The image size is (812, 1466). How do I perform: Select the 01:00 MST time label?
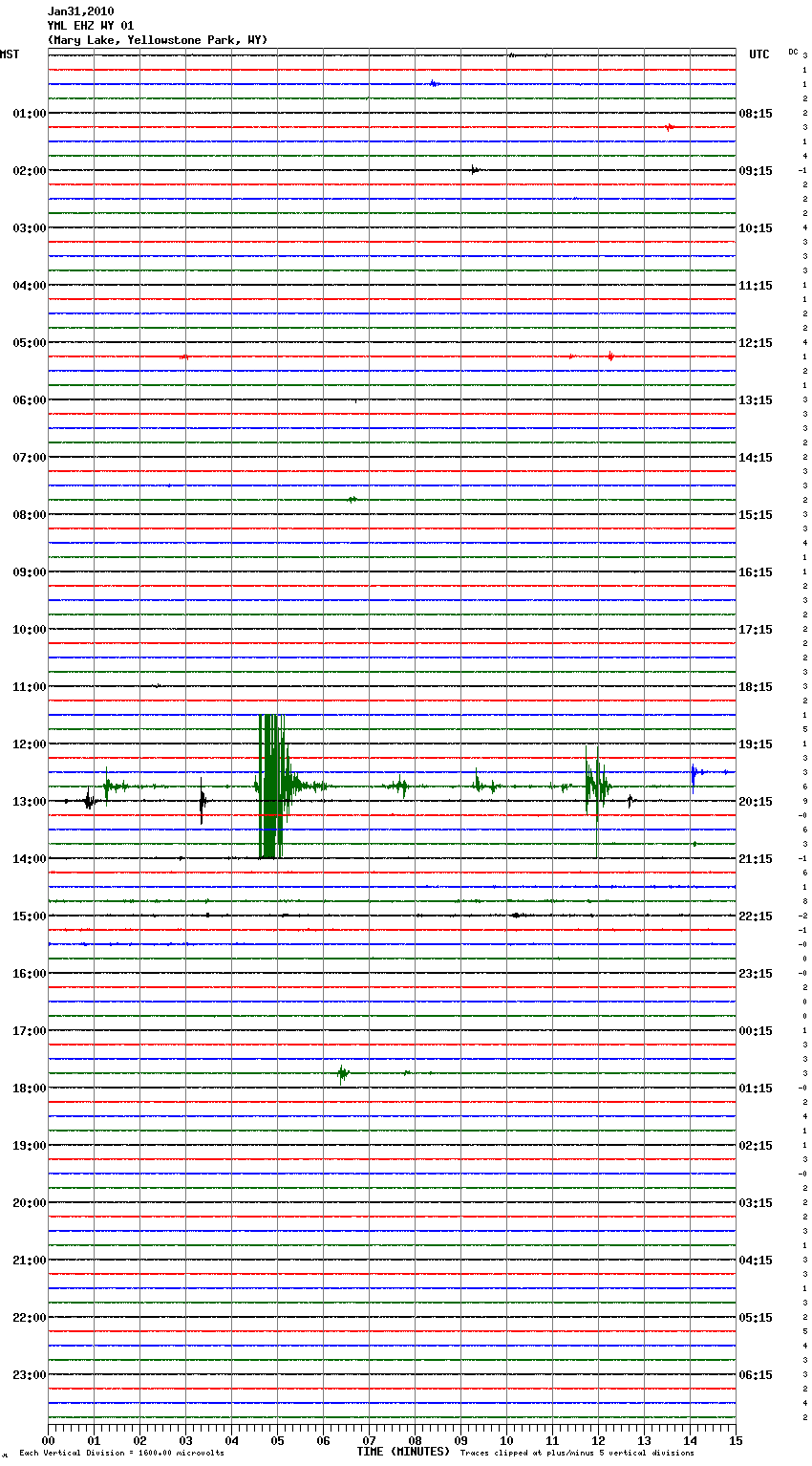tap(30, 114)
